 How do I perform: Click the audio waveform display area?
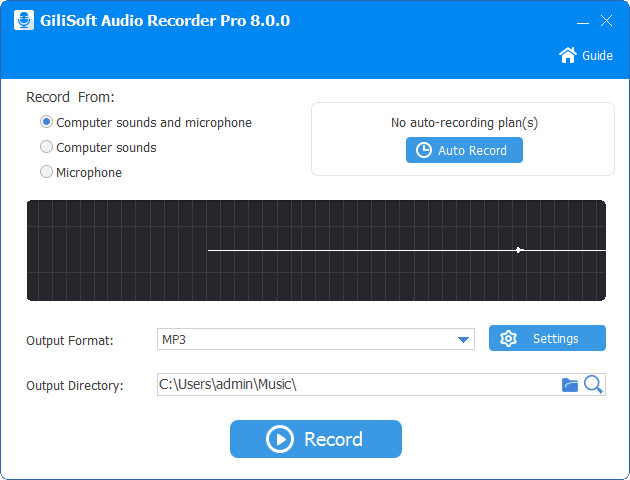(x=316, y=250)
